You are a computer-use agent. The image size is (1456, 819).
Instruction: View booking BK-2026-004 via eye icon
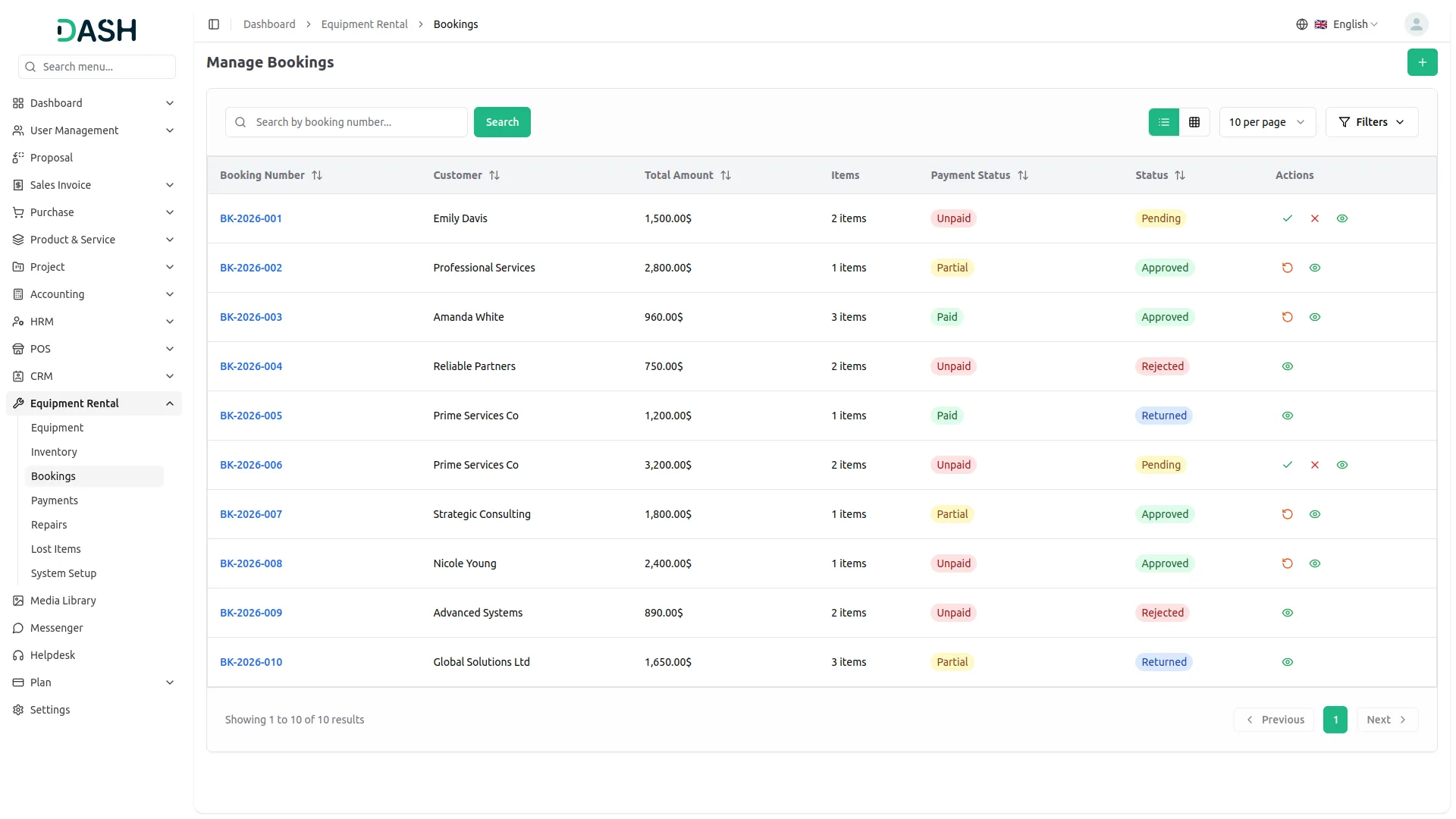[x=1287, y=366]
